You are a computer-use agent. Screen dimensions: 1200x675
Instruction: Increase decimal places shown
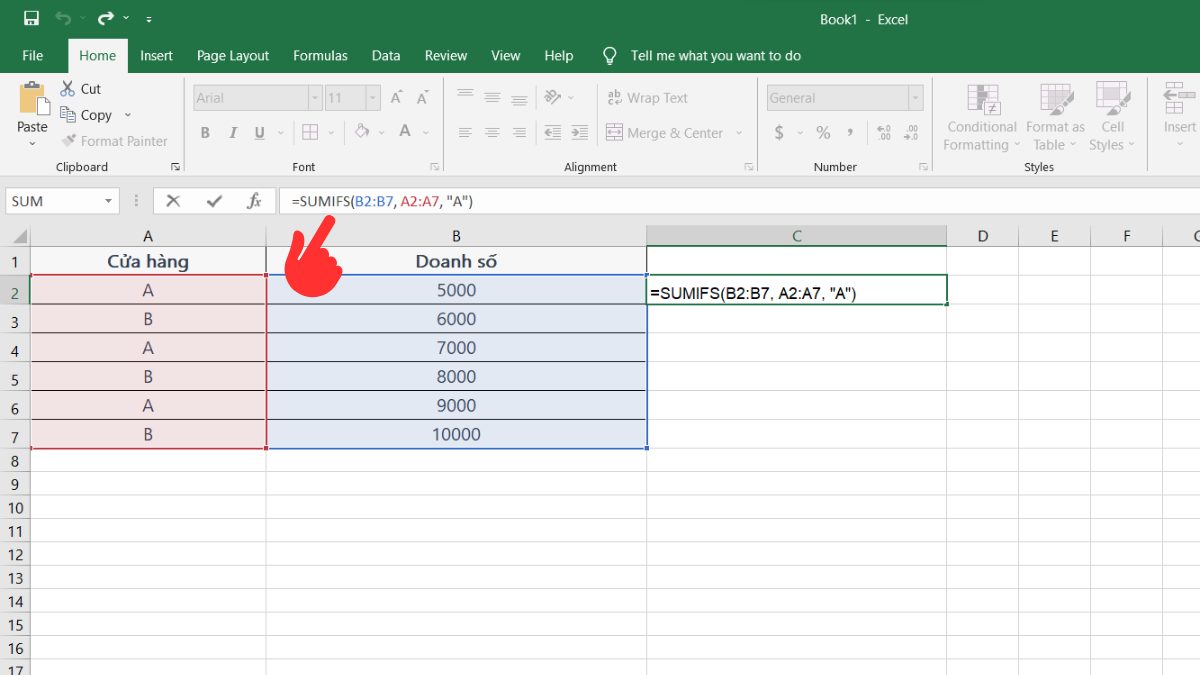(x=884, y=130)
